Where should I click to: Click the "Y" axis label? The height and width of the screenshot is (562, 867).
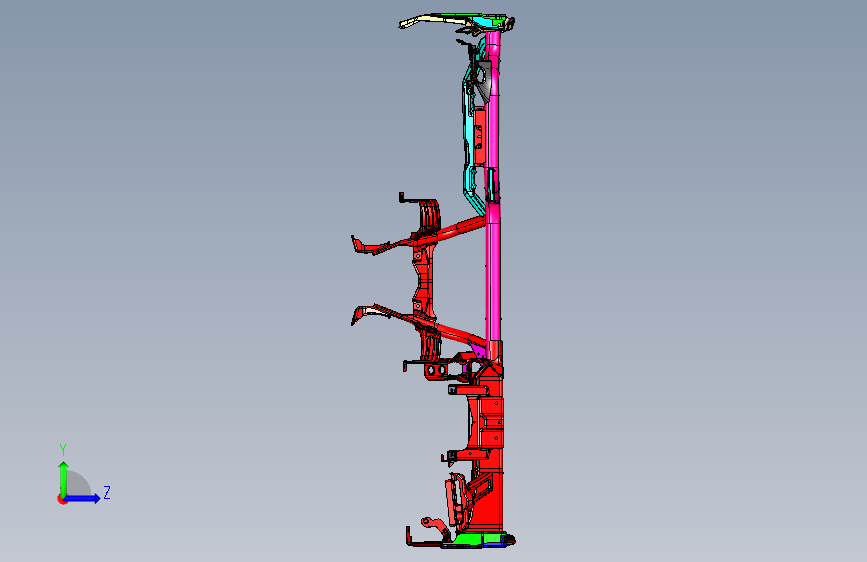[63, 450]
